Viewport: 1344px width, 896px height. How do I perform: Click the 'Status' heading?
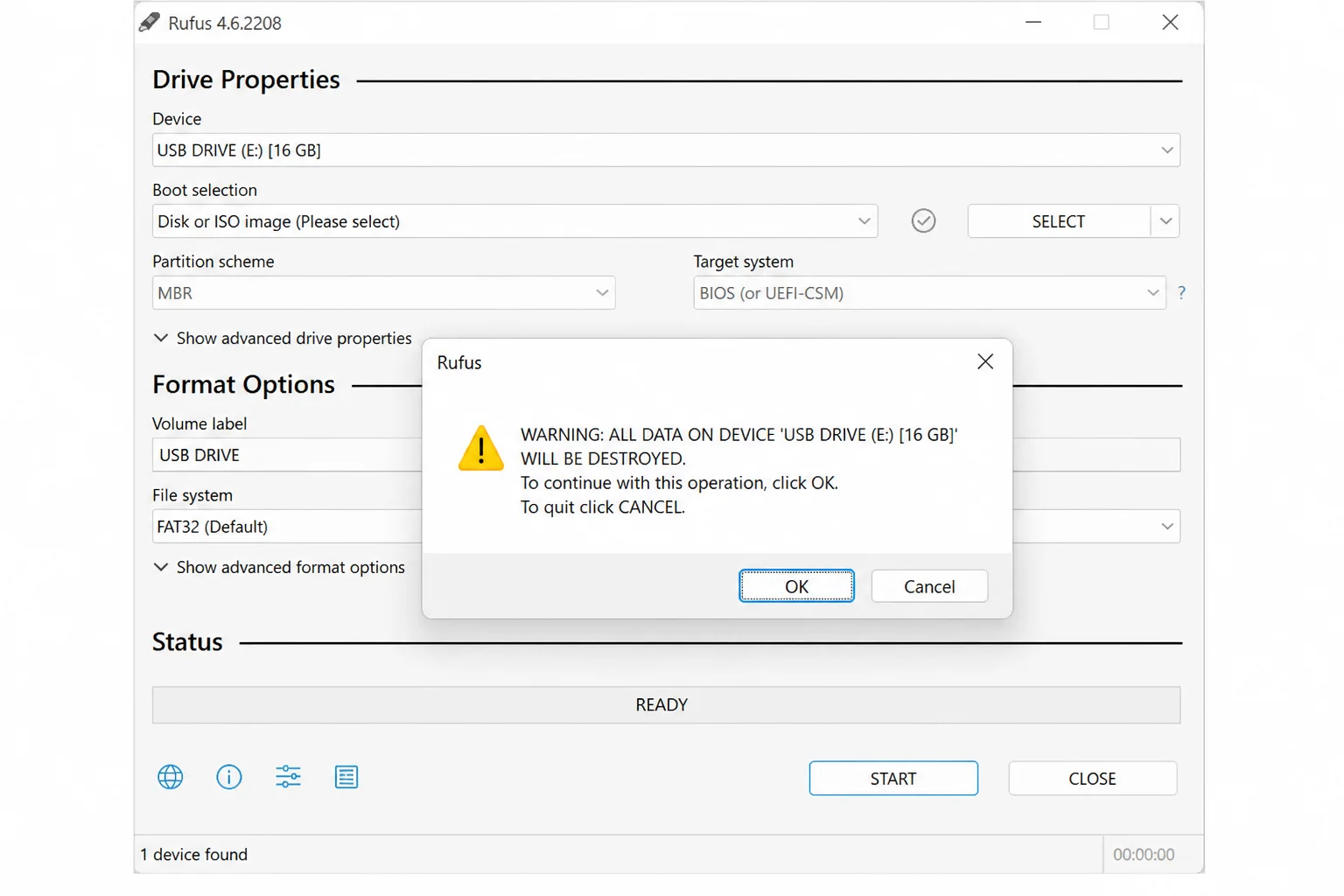pyautogui.click(x=187, y=642)
